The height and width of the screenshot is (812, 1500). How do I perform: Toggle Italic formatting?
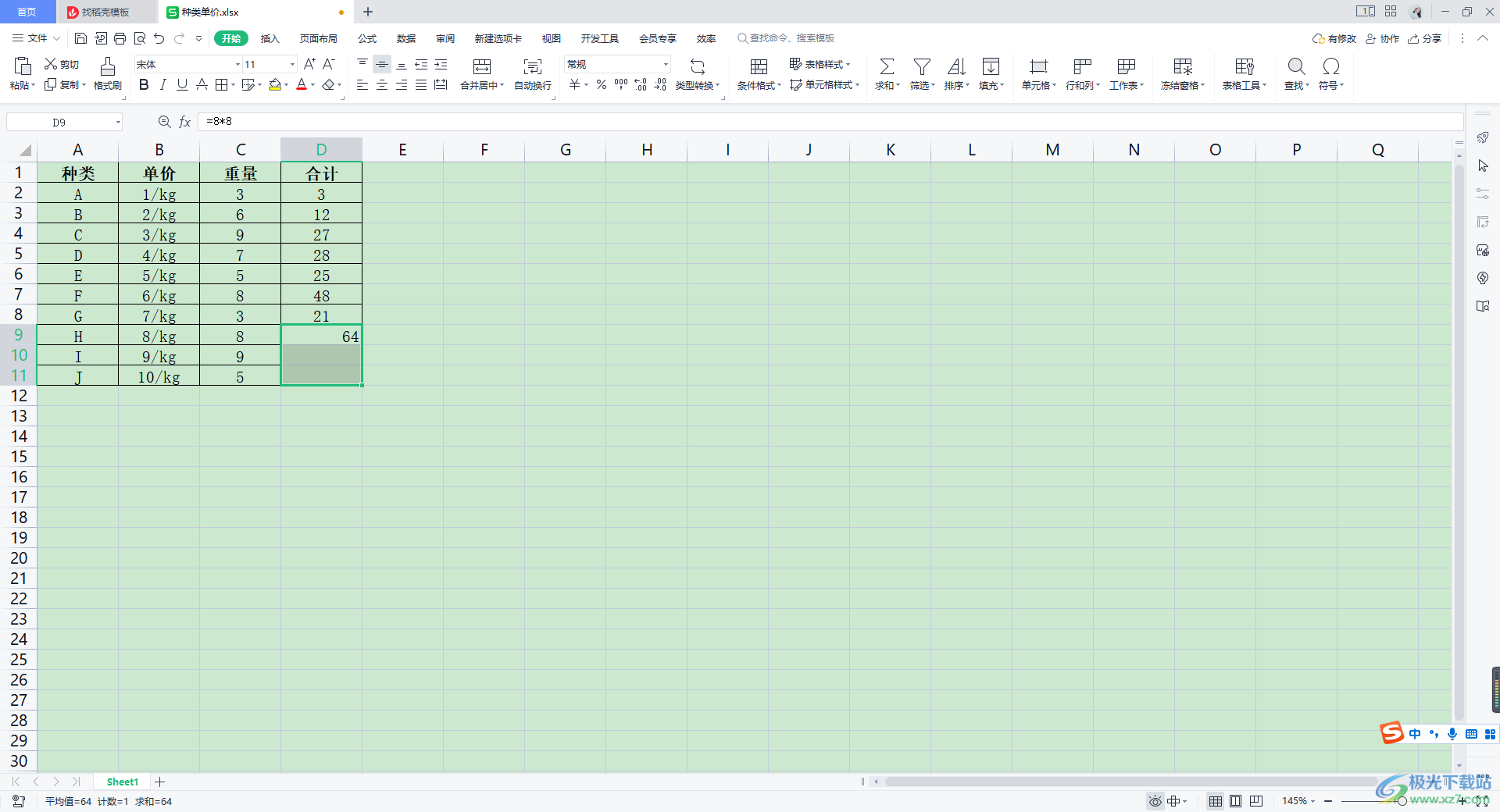[162, 84]
